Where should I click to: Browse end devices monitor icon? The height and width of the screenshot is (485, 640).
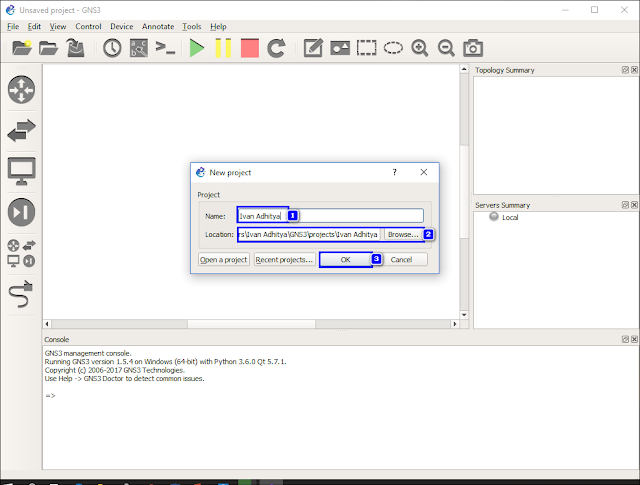(x=21, y=171)
